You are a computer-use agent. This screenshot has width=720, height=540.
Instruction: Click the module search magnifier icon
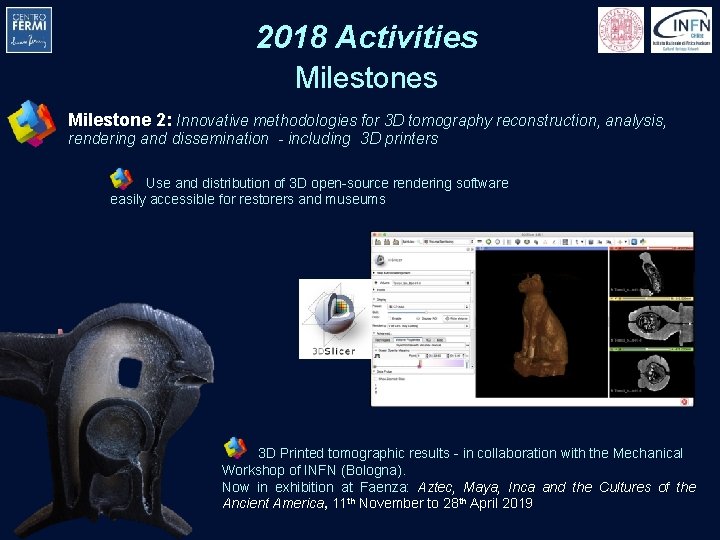(x=419, y=242)
